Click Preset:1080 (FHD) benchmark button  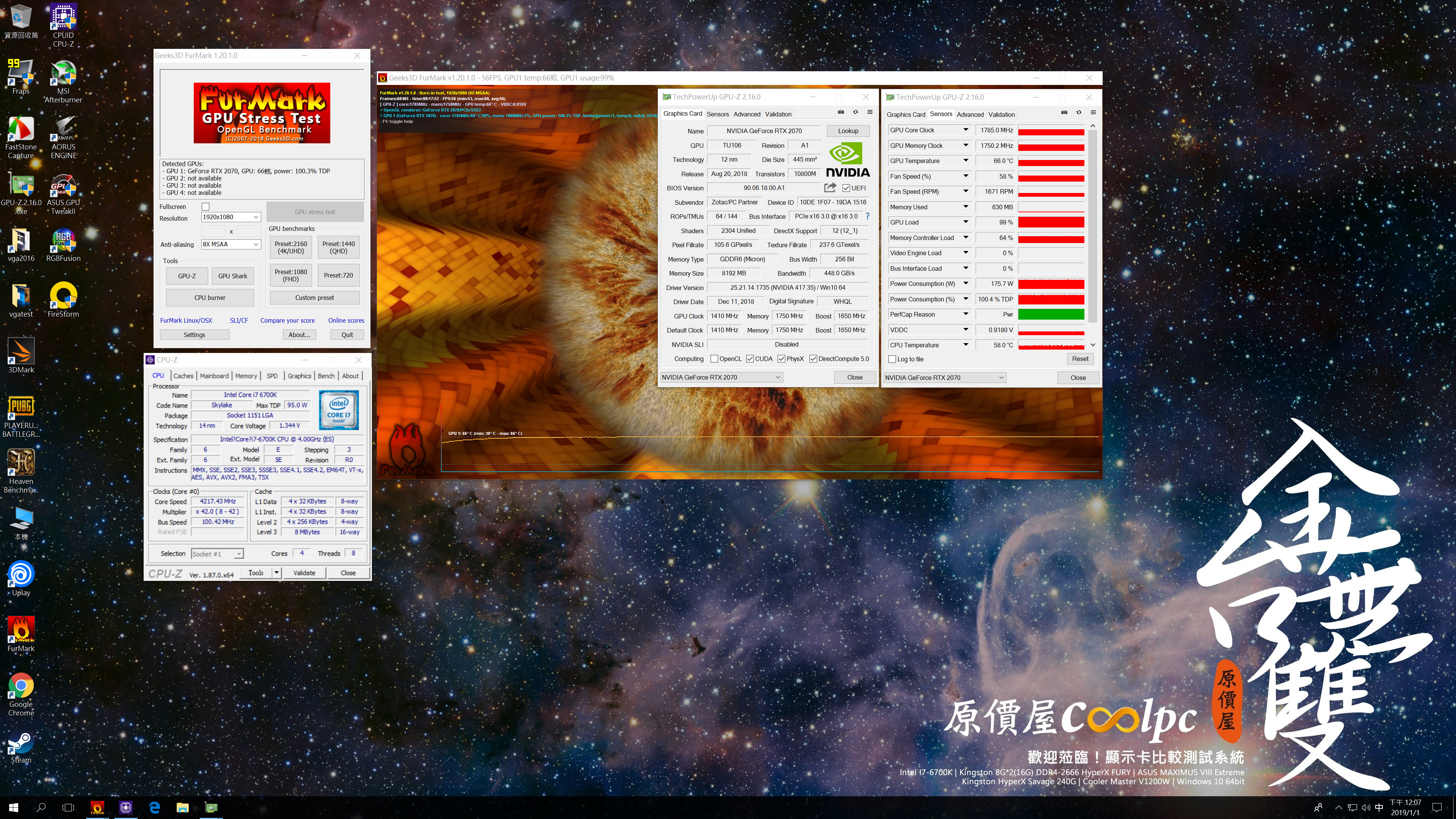(291, 275)
